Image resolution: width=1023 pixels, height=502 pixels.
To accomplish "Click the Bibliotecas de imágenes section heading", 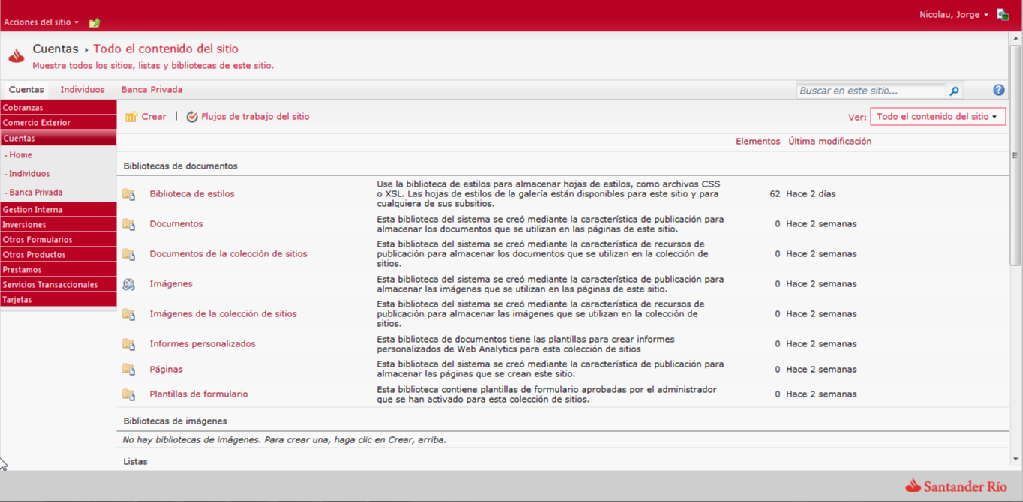I will tap(176, 421).
